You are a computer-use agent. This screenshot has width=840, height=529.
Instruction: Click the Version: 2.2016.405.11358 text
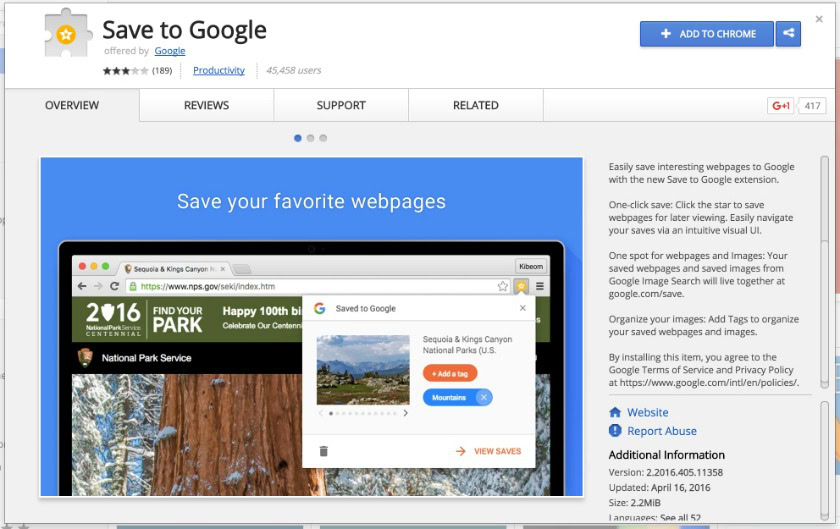click(x=665, y=473)
